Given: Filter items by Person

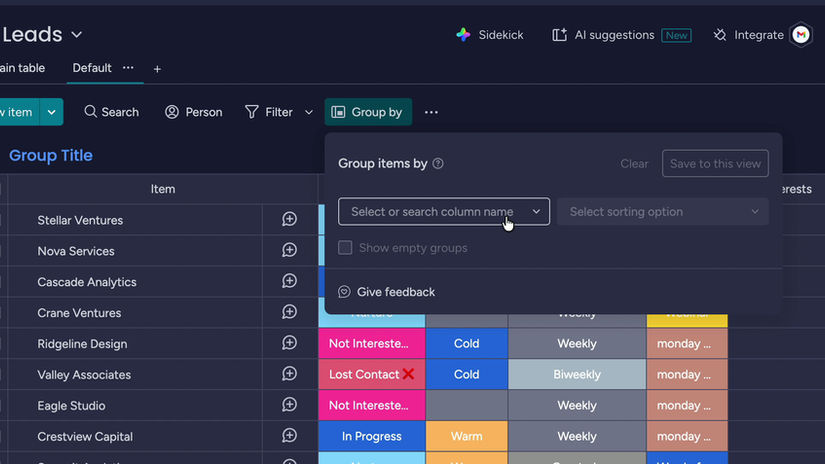Looking at the screenshot, I should (194, 112).
